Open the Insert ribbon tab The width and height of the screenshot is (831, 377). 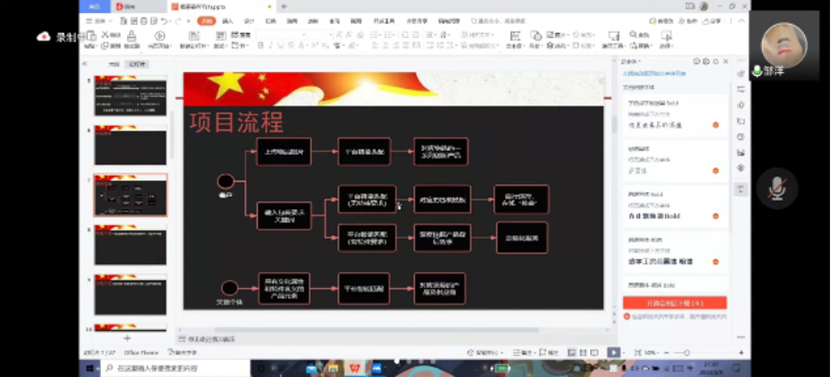227,21
